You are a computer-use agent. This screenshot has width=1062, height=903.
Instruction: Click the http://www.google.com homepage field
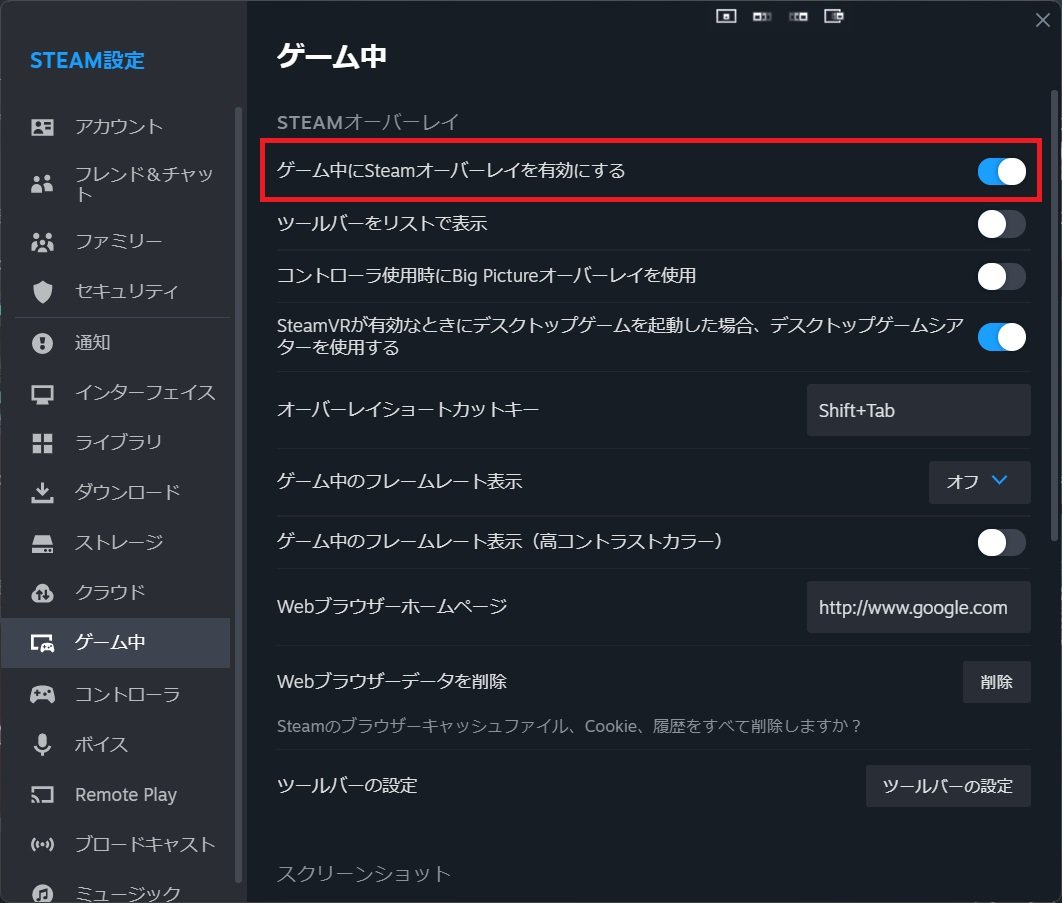918,608
